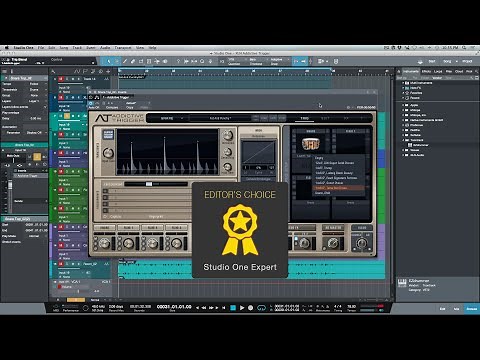Select the Bend tool
The image size is (480, 360).
pos(157,61)
